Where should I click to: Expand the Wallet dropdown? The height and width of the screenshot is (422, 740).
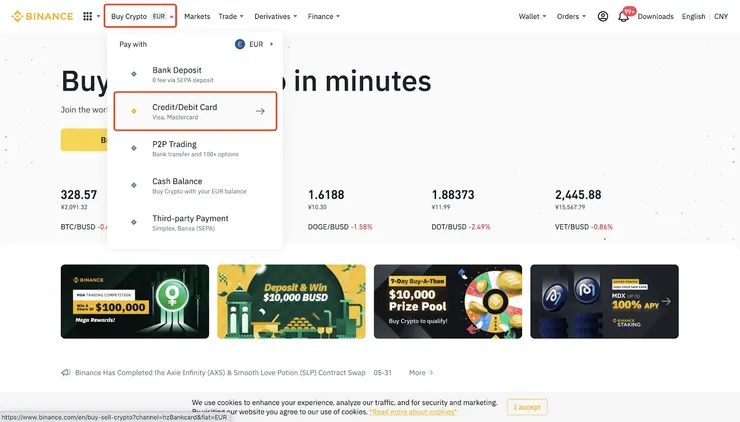532,17
